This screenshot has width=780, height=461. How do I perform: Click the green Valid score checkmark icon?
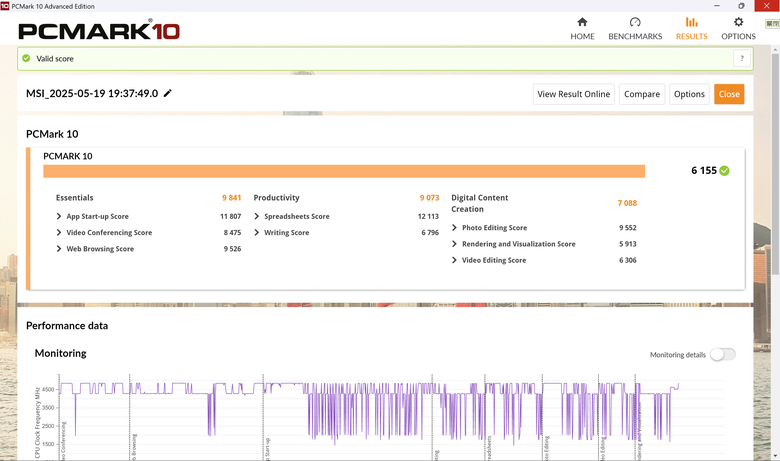coord(26,58)
